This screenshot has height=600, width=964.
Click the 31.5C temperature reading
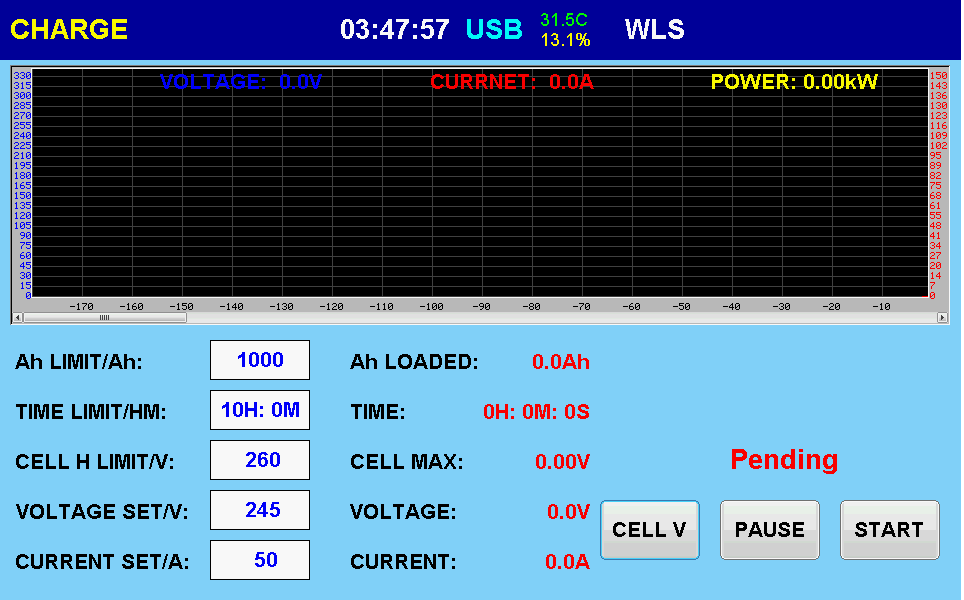[564, 19]
